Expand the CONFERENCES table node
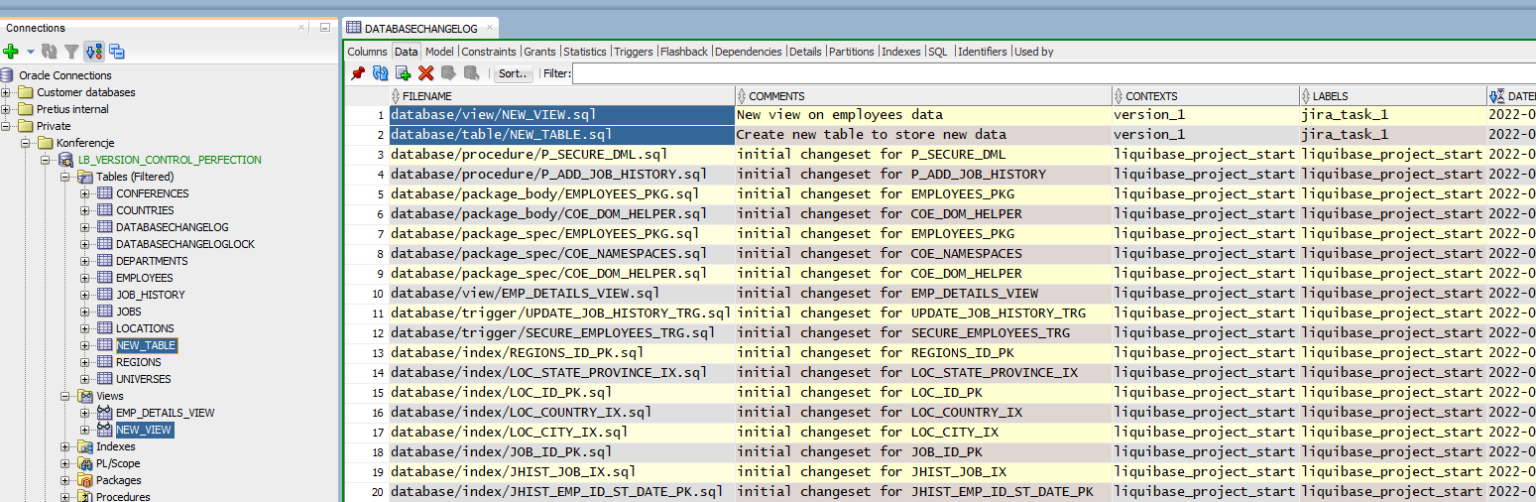Viewport: 1536px width, 502px height. point(85,193)
